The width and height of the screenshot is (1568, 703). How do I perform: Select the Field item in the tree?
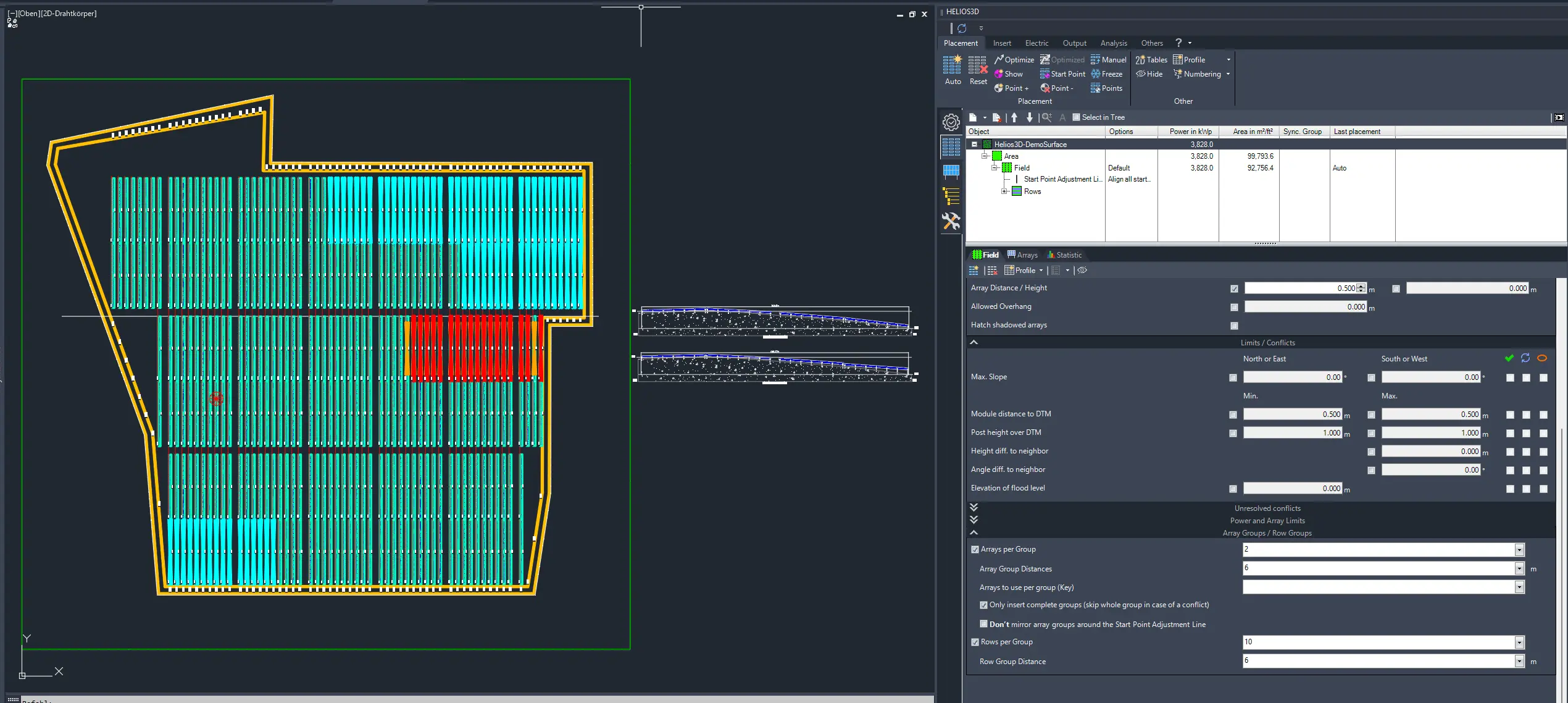tap(1021, 168)
